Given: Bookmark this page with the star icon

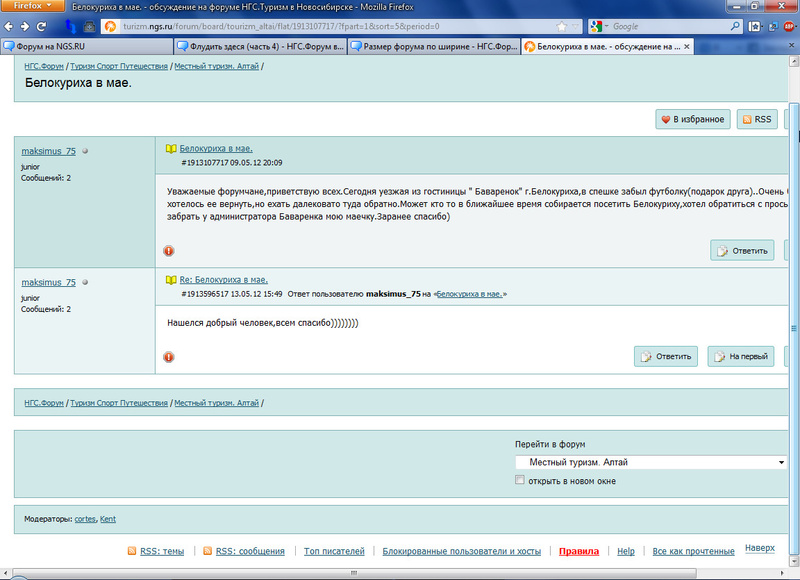Looking at the screenshot, I should tap(562, 27).
